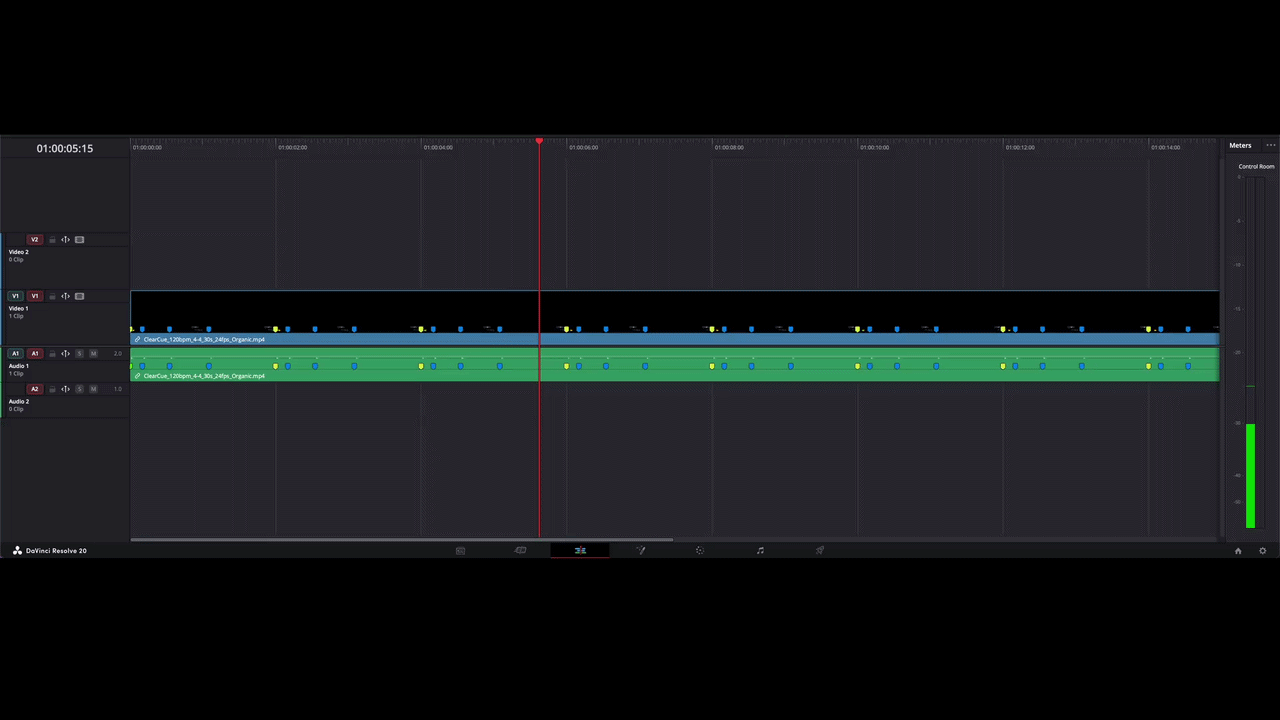
Task: Click ruler label 01:00:02:00
Action: (293, 147)
